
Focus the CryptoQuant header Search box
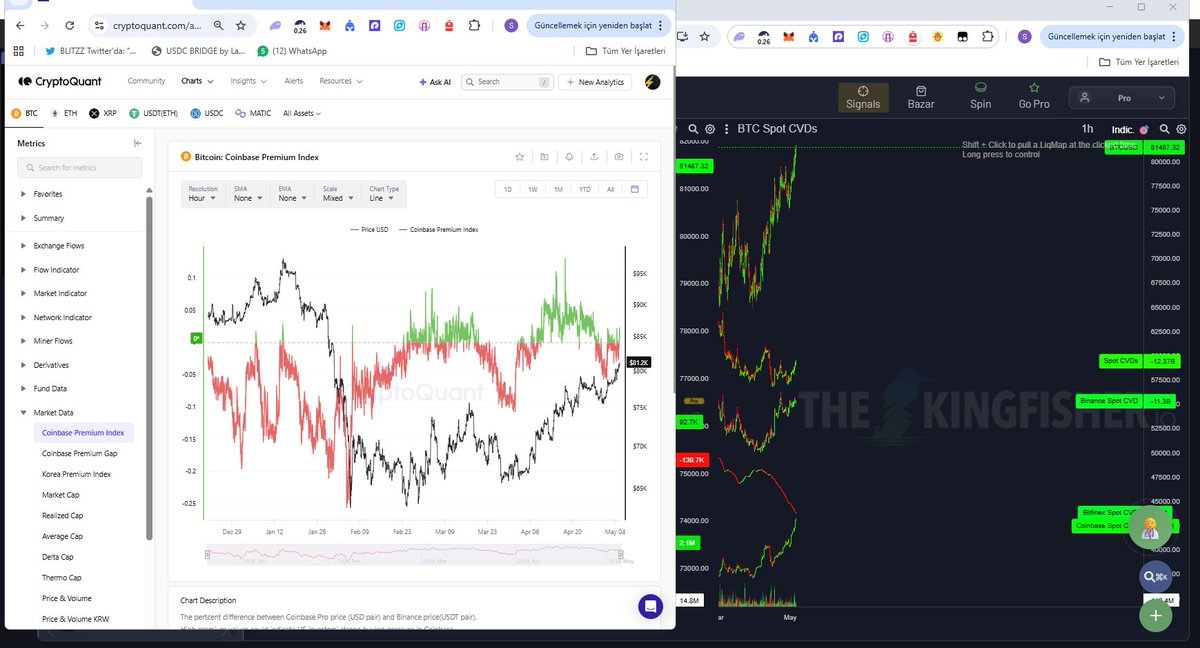(x=507, y=82)
